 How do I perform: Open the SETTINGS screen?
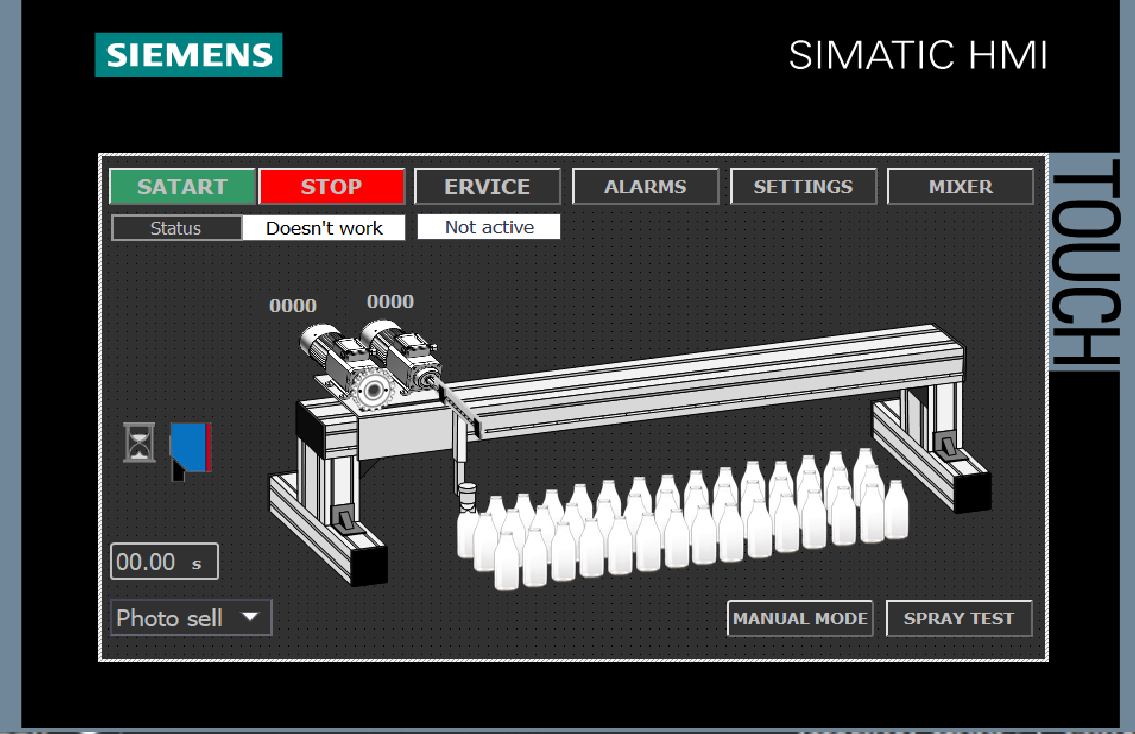tap(803, 186)
